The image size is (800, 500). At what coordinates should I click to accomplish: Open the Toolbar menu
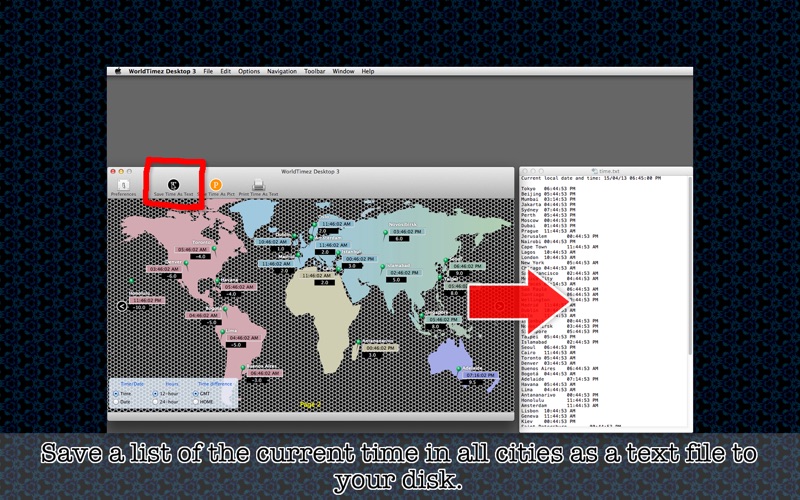click(x=315, y=71)
